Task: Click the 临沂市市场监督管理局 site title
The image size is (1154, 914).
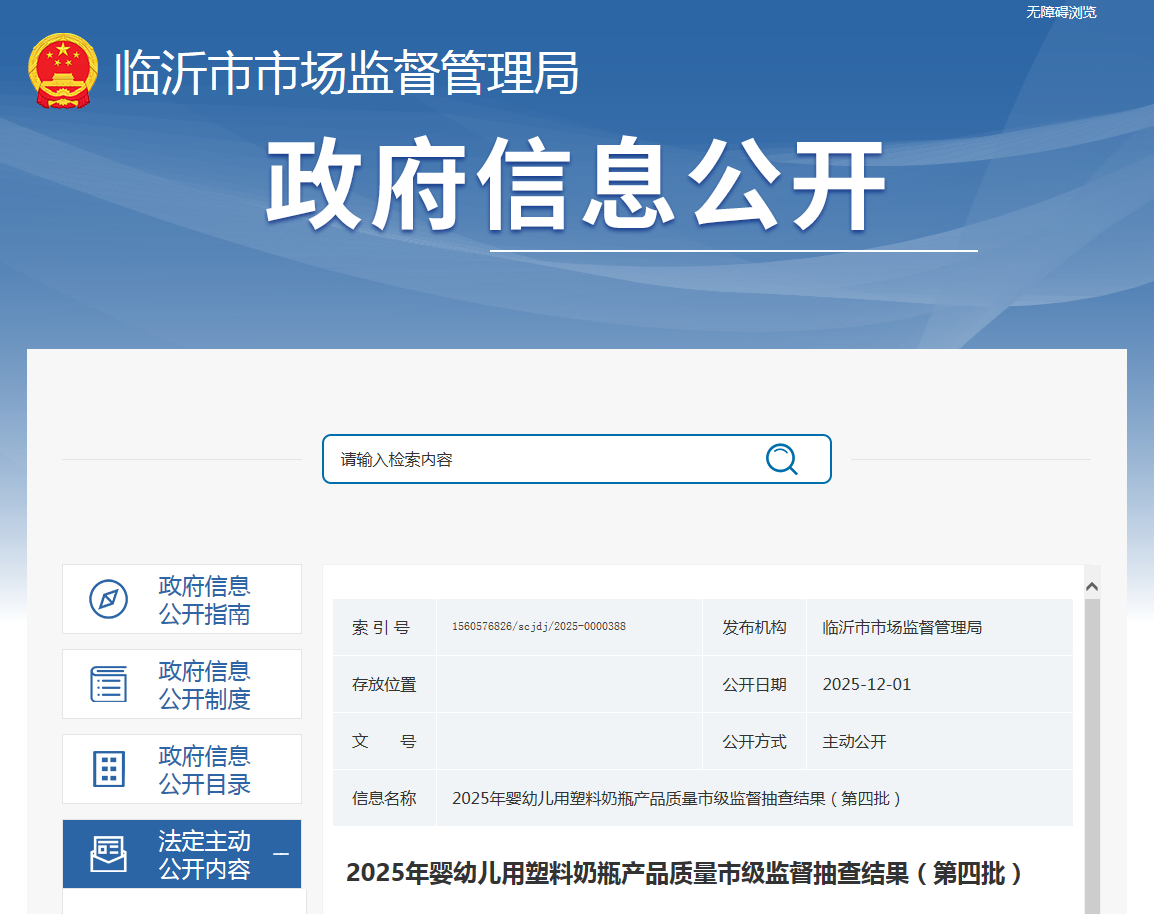Action: click(347, 73)
